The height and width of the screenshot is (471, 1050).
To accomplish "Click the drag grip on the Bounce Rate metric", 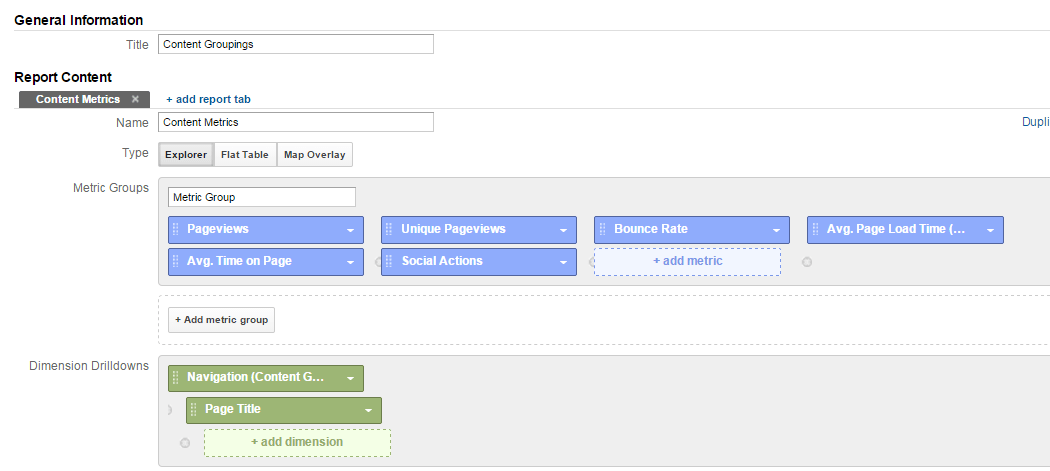I will pyautogui.click(x=602, y=229).
